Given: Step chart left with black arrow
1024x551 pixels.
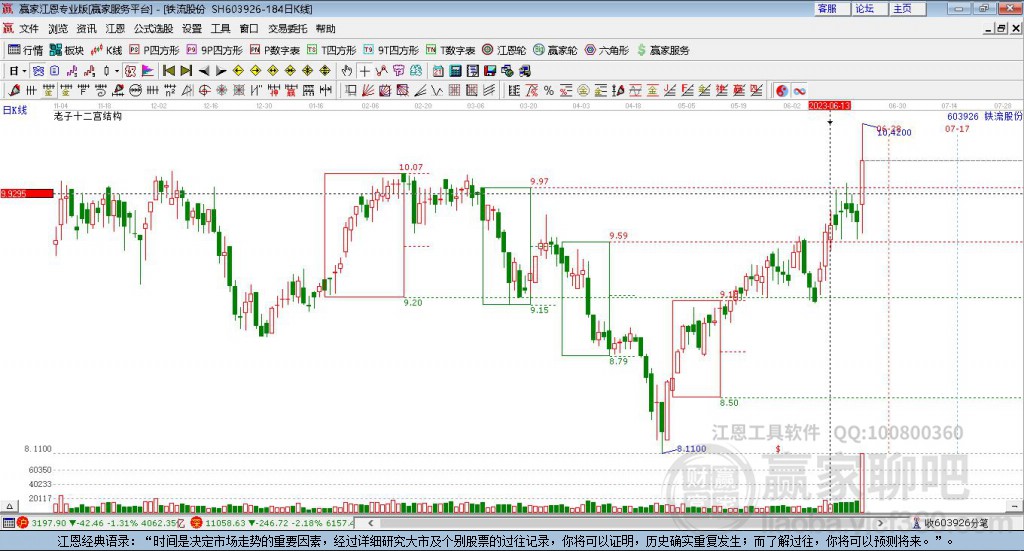Looking at the screenshot, I should pos(204,71).
